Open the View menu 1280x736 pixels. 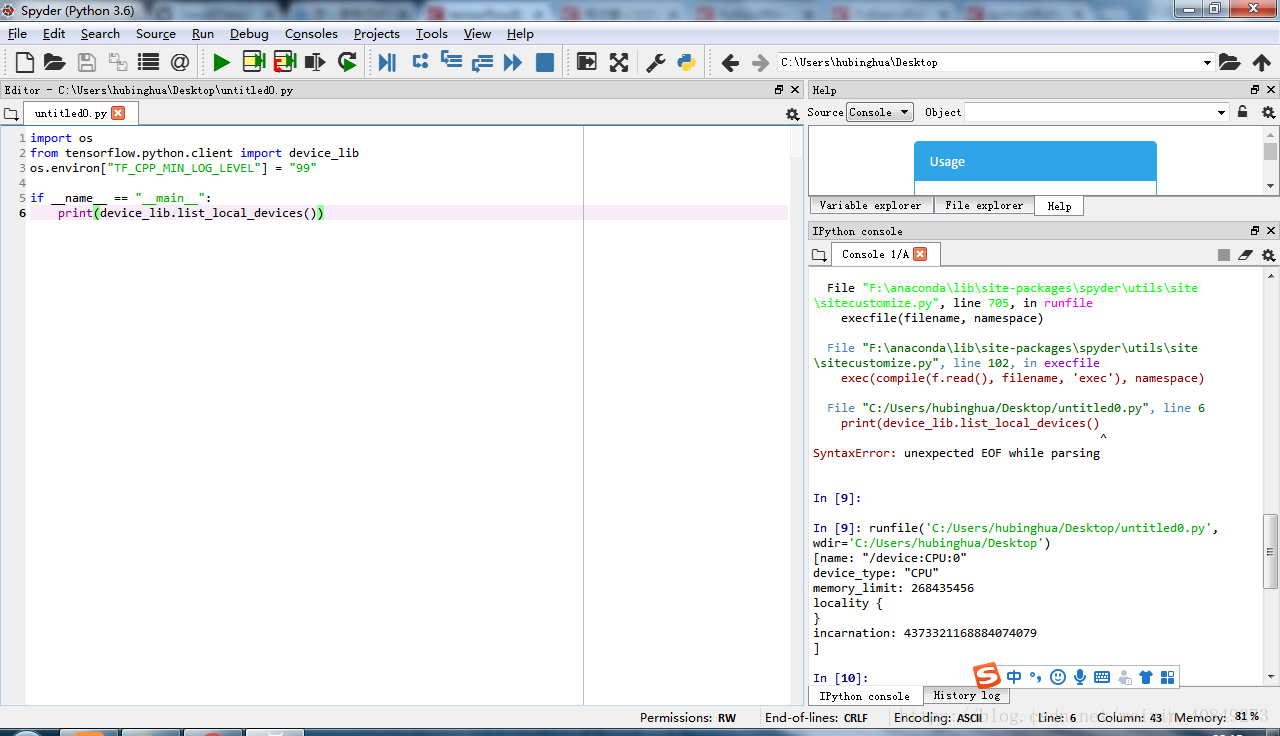[477, 34]
